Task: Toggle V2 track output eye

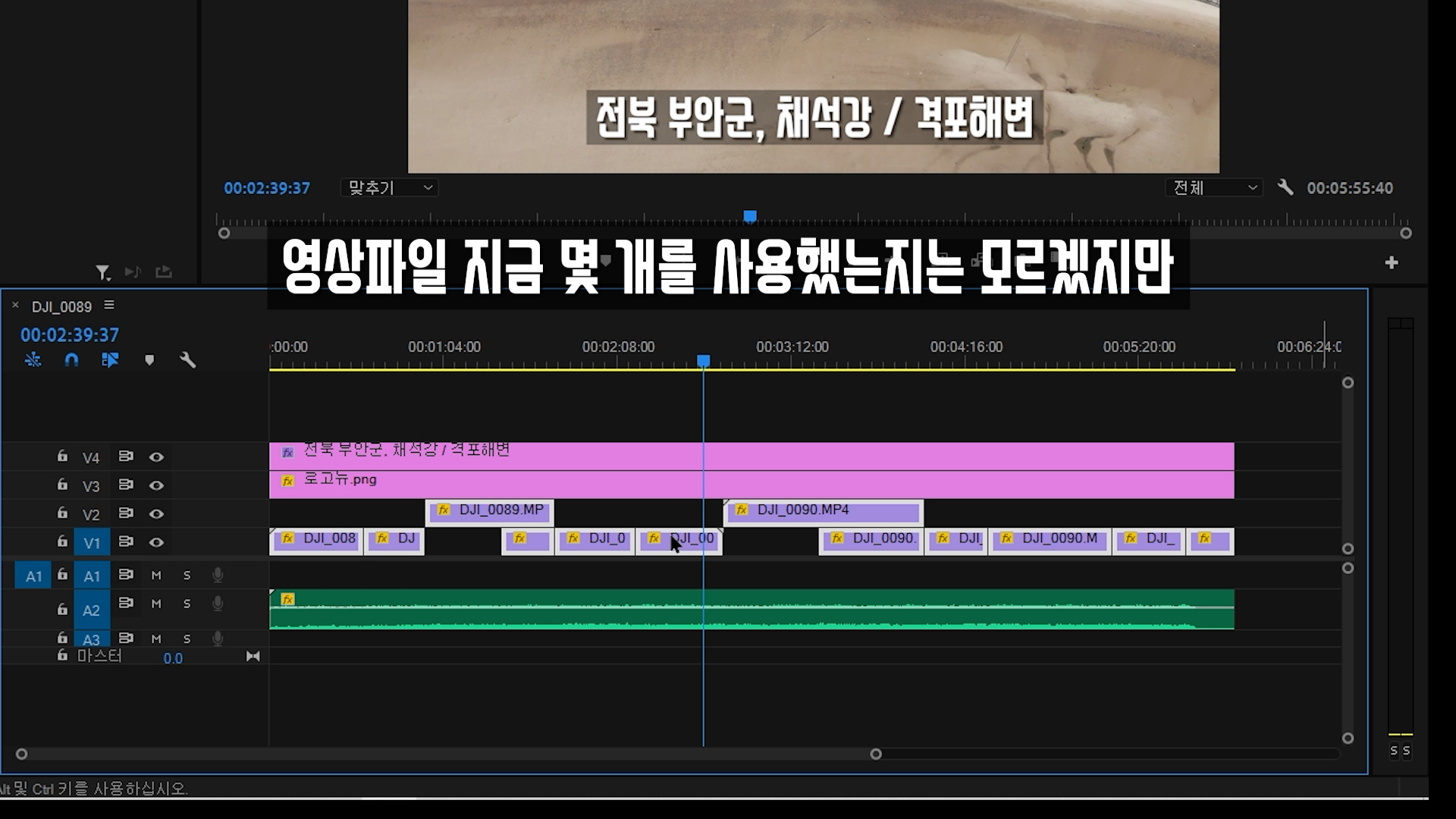Action: pyautogui.click(x=156, y=514)
